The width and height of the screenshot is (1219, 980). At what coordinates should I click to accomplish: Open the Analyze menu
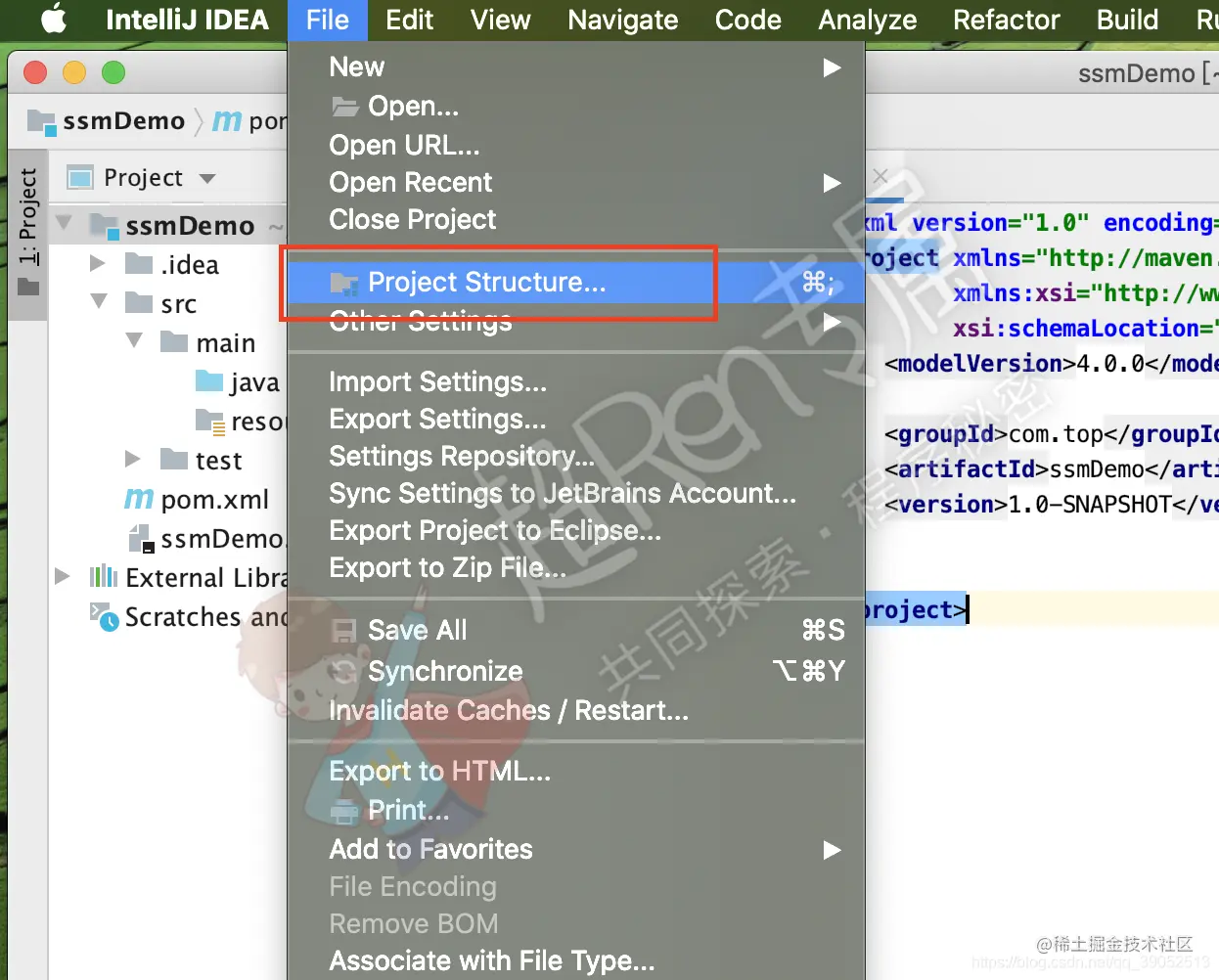[867, 20]
